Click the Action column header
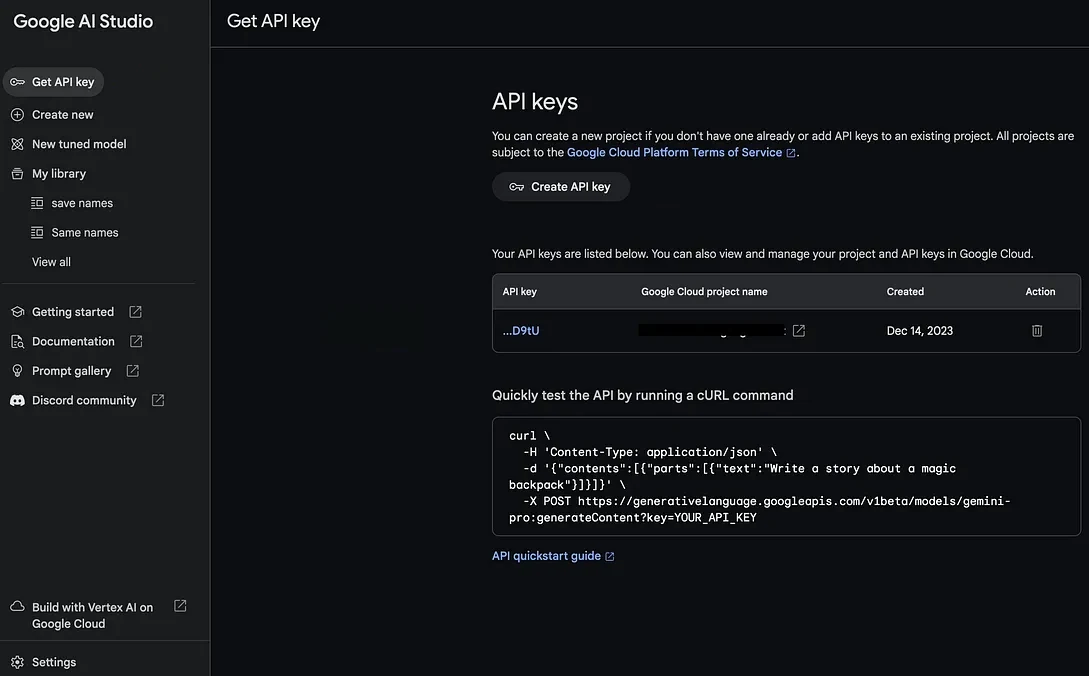 click(x=1040, y=292)
